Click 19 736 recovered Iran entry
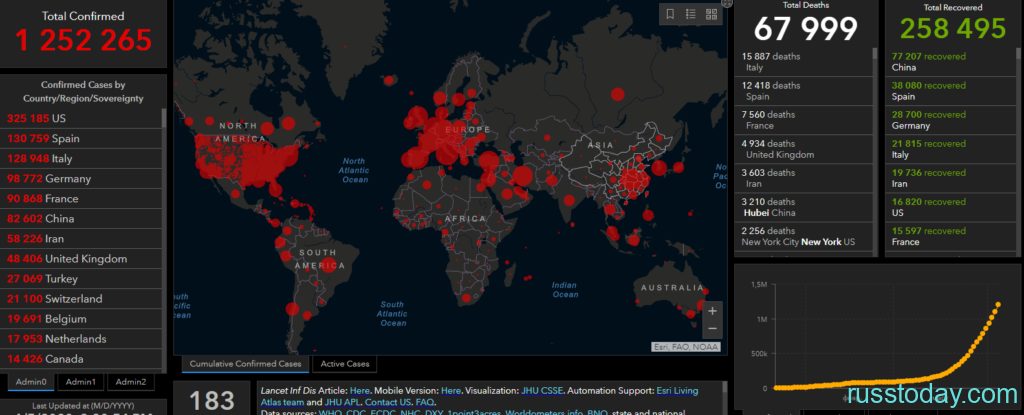1024x415 pixels. (x=950, y=178)
